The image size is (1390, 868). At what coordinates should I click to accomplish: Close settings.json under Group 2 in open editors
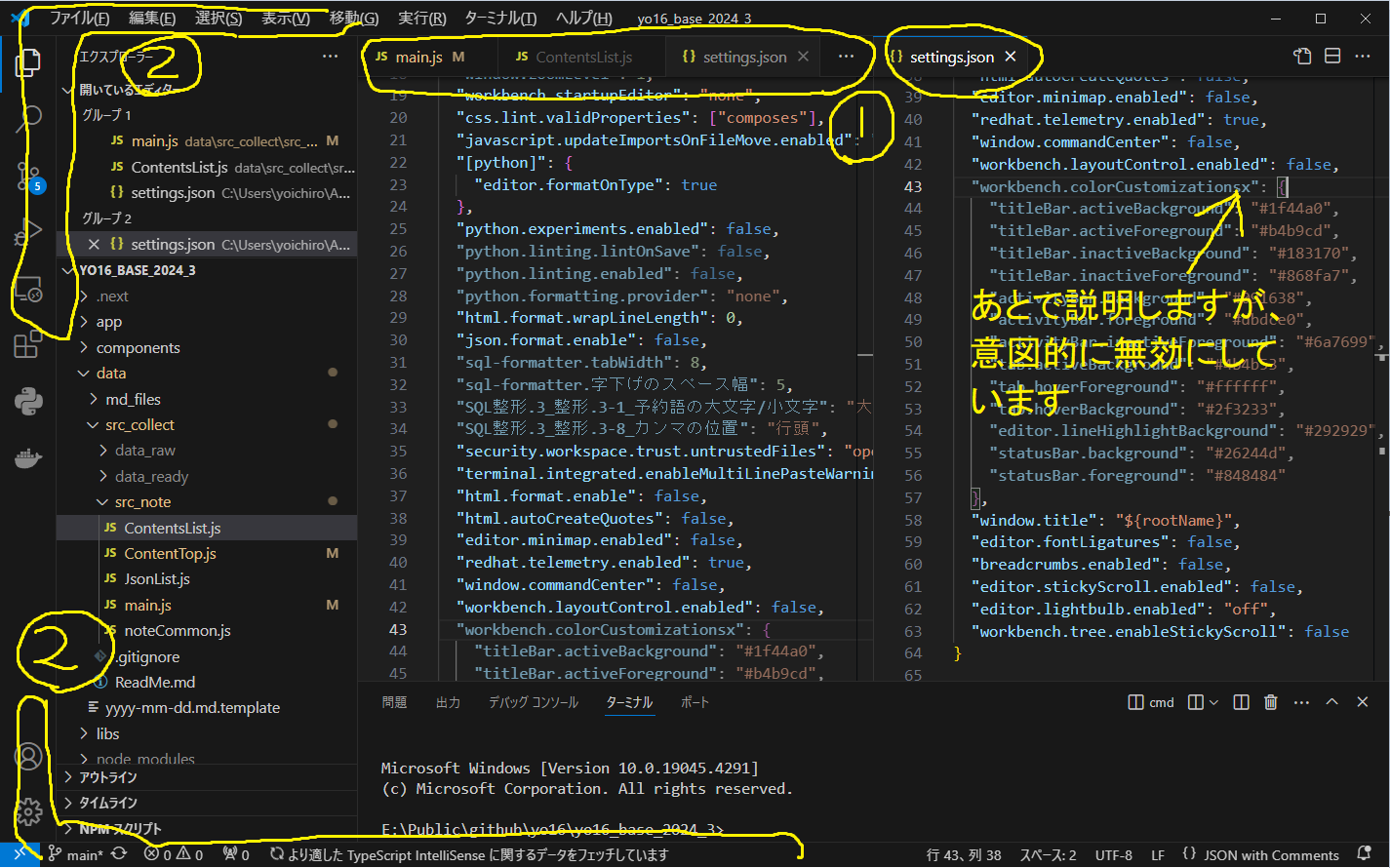click(x=94, y=244)
